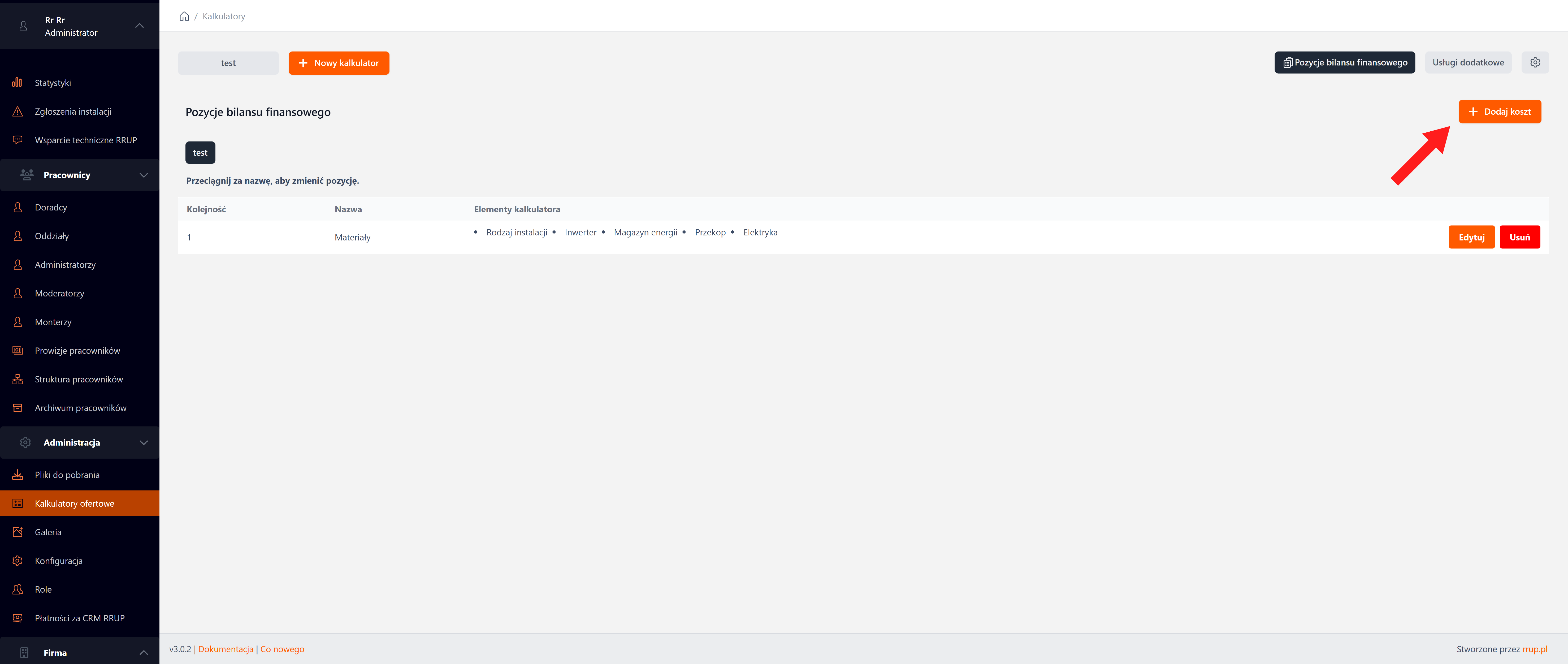Viewport: 1568px width, 664px height.
Task: Toggle the Rr Rr Administrator user menu
Action: [x=139, y=25]
